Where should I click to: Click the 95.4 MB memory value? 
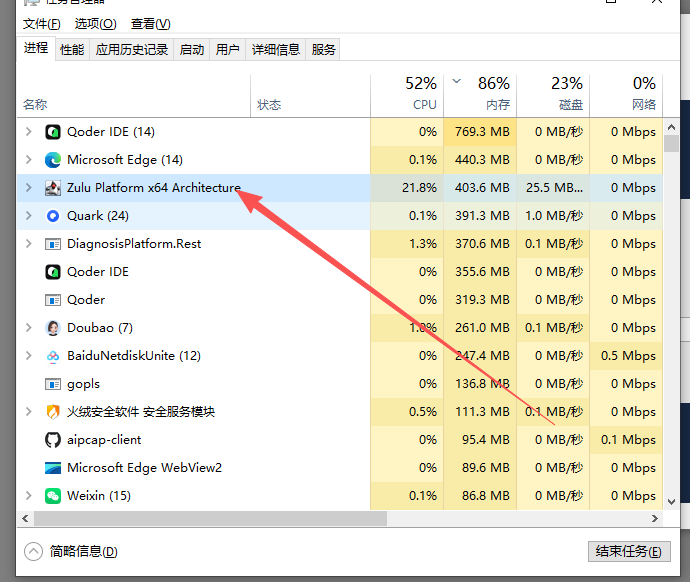click(x=486, y=439)
